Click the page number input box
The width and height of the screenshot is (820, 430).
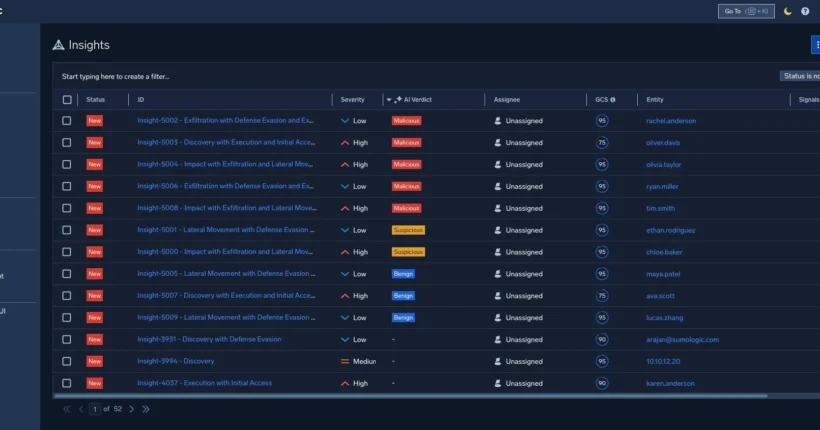(95, 409)
